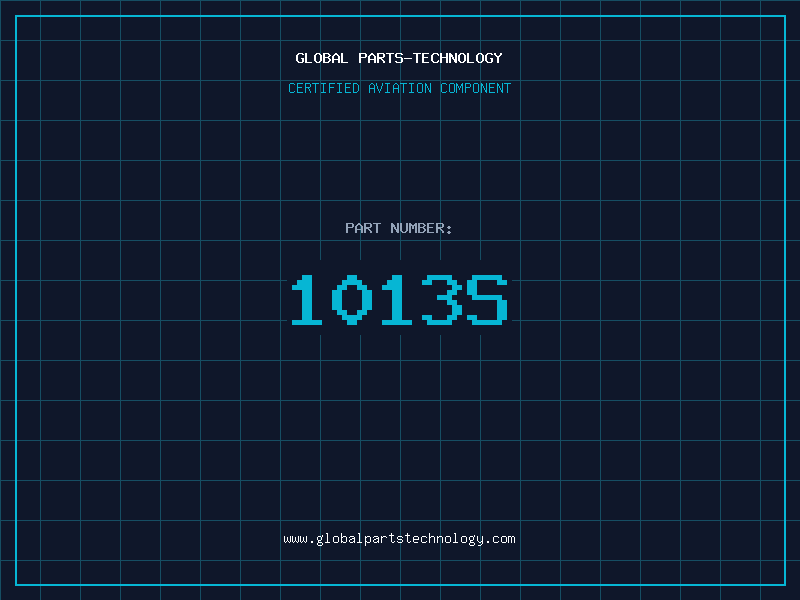Viewport: 800px width, 600px height.
Task: Click the word COMPONENT in the subtitle
Action: click(x=476, y=88)
